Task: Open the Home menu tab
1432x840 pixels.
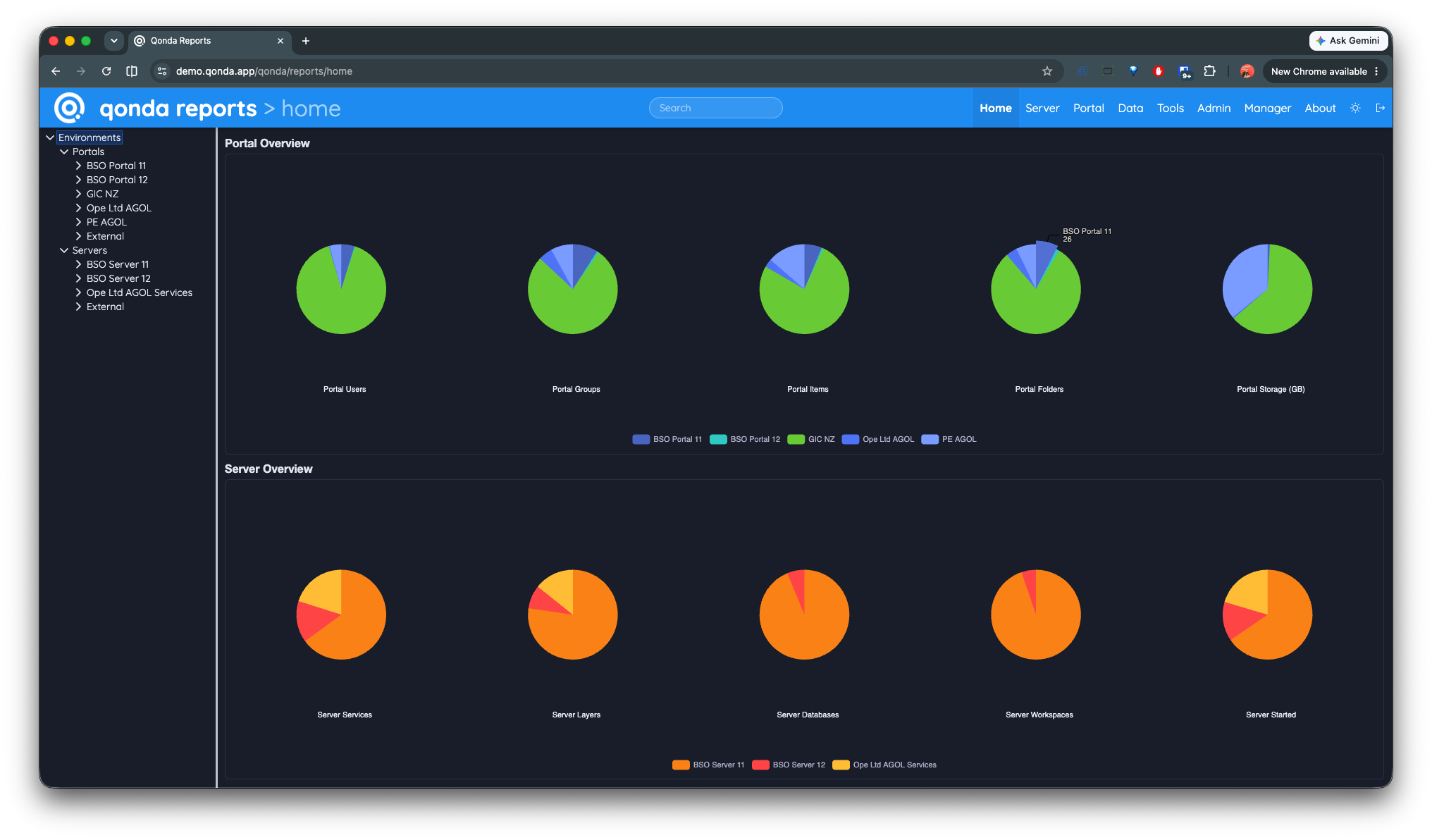Action: click(x=996, y=108)
